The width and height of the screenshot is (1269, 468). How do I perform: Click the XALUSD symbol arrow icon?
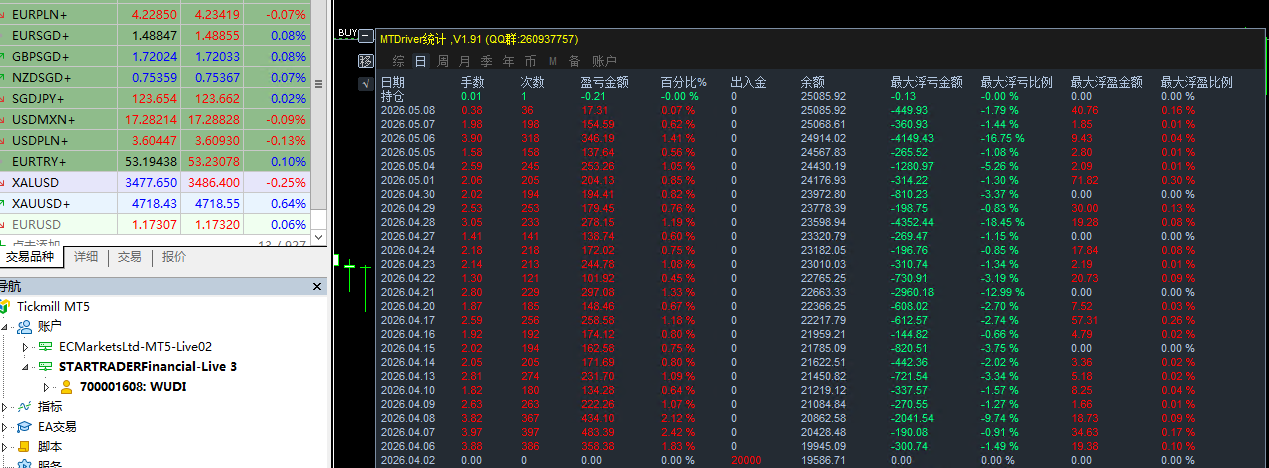[x=3, y=183]
